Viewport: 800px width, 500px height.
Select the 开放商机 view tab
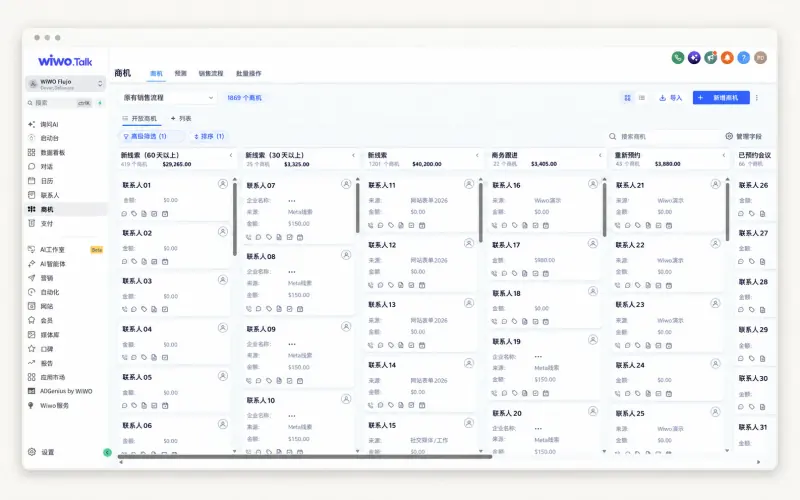[x=140, y=118]
